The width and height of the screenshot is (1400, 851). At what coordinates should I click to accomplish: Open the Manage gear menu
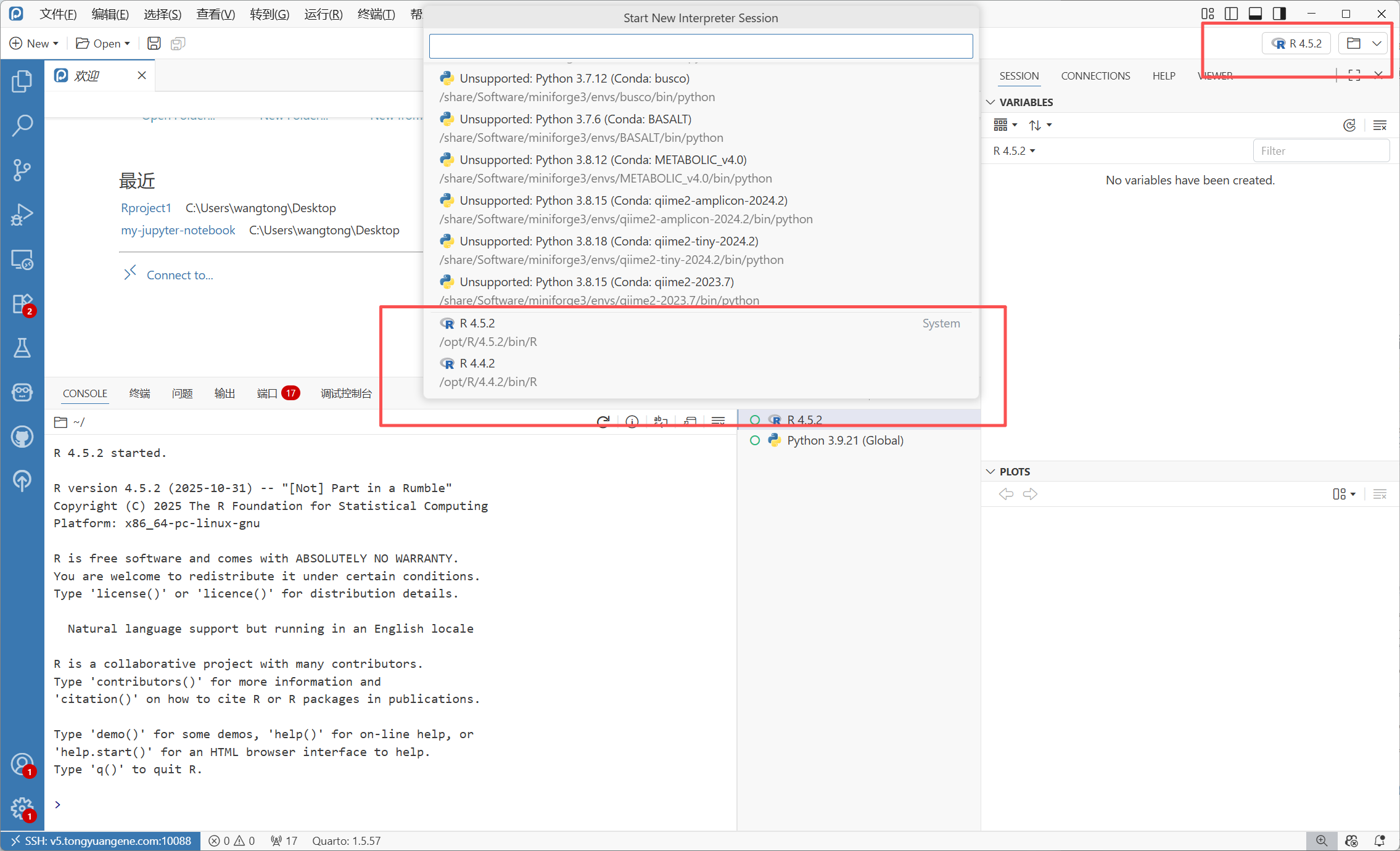22,808
